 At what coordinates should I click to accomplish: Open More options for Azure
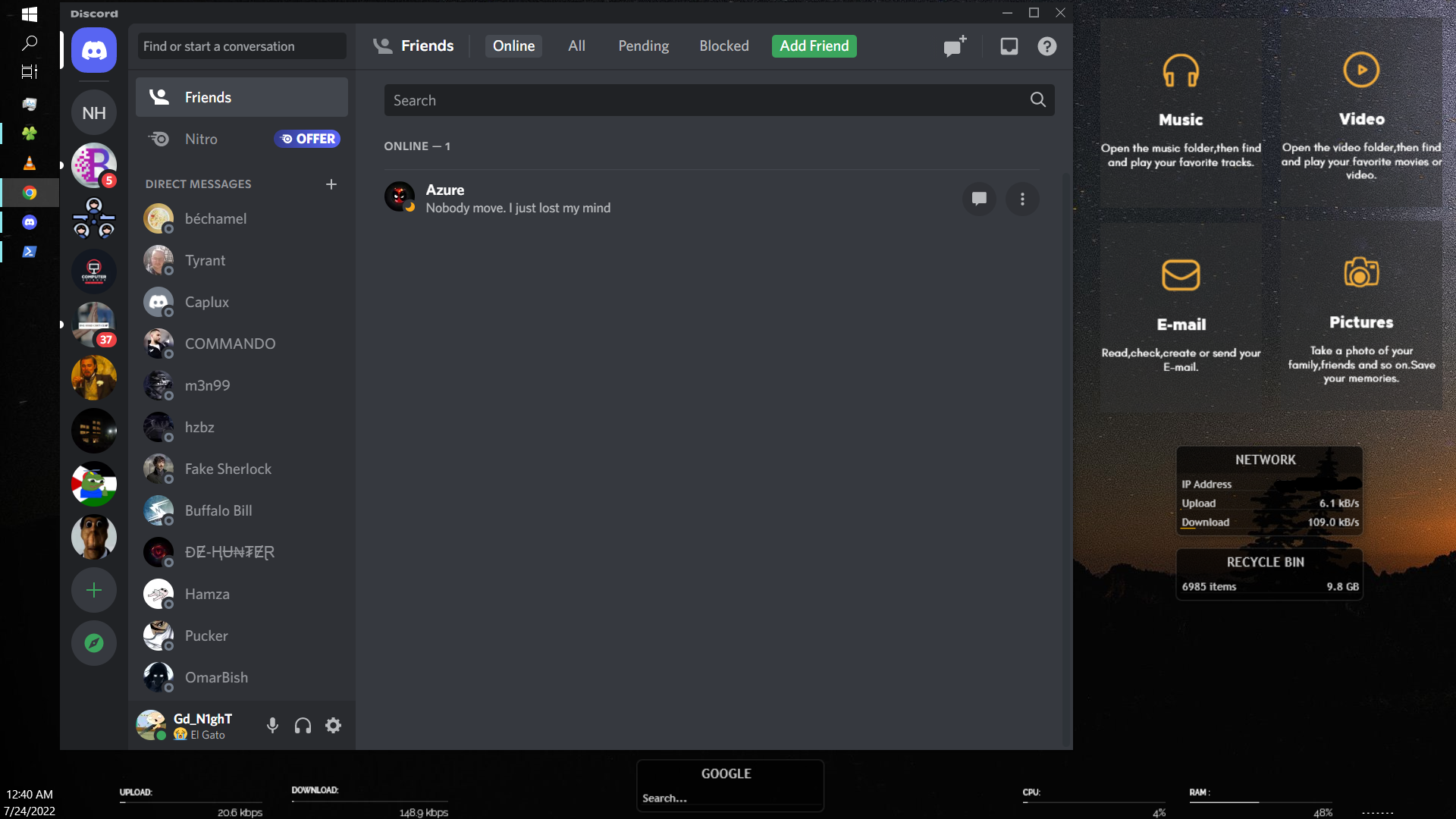pos(1022,199)
